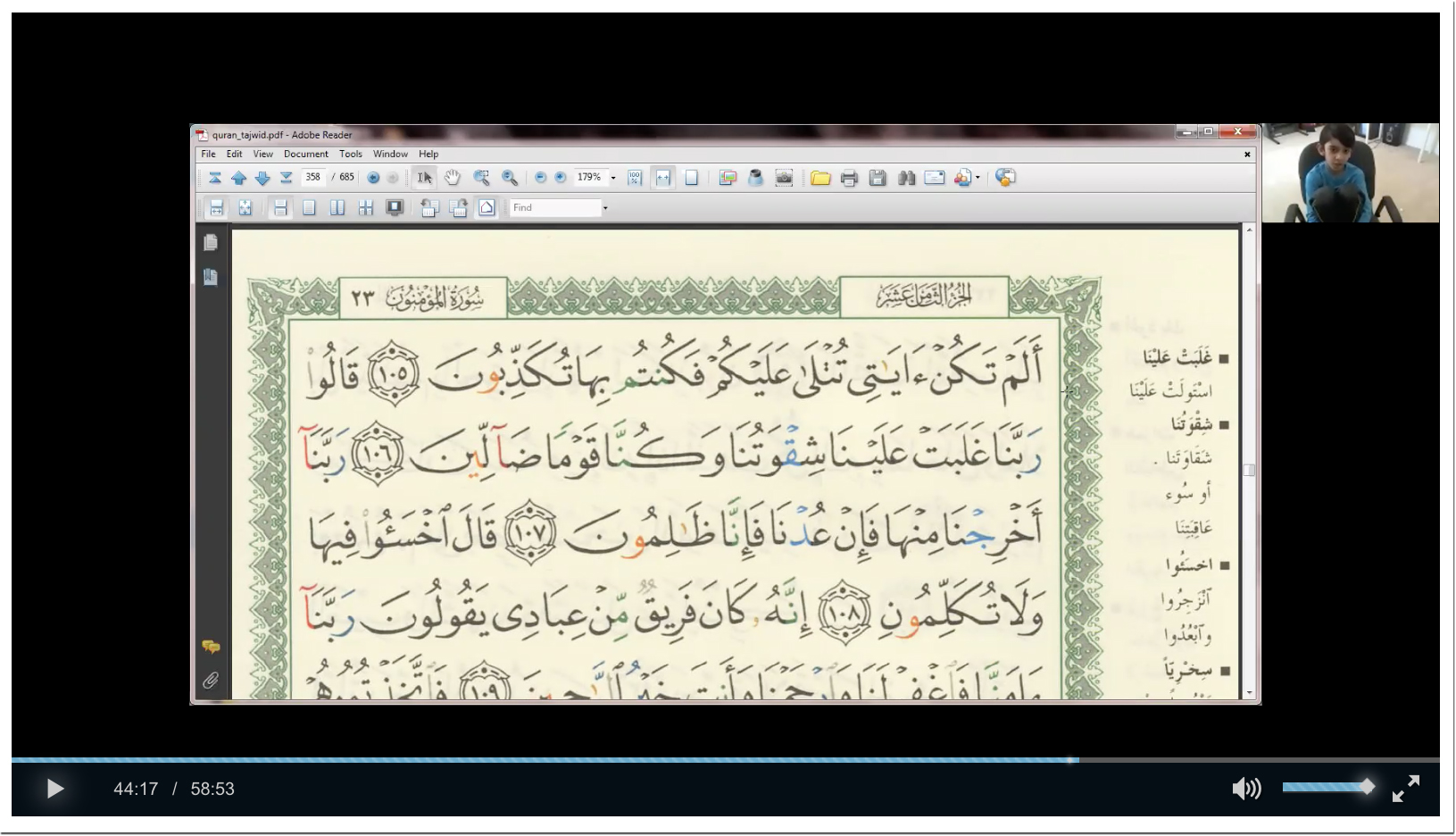Viewport: 1456px width, 836px height.
Task: Expand the collaborate icon dropdown arrow
Action: (978, 178)
